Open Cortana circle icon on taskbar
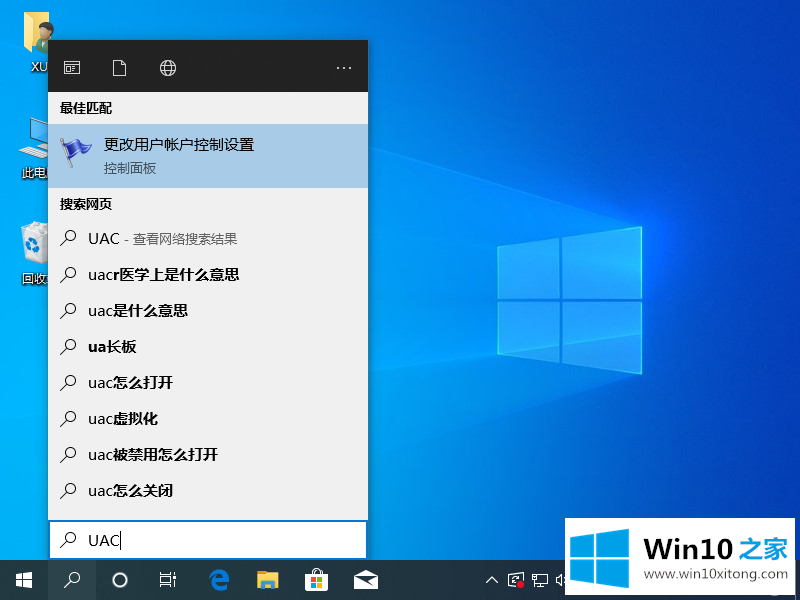 tap(120, 580)
